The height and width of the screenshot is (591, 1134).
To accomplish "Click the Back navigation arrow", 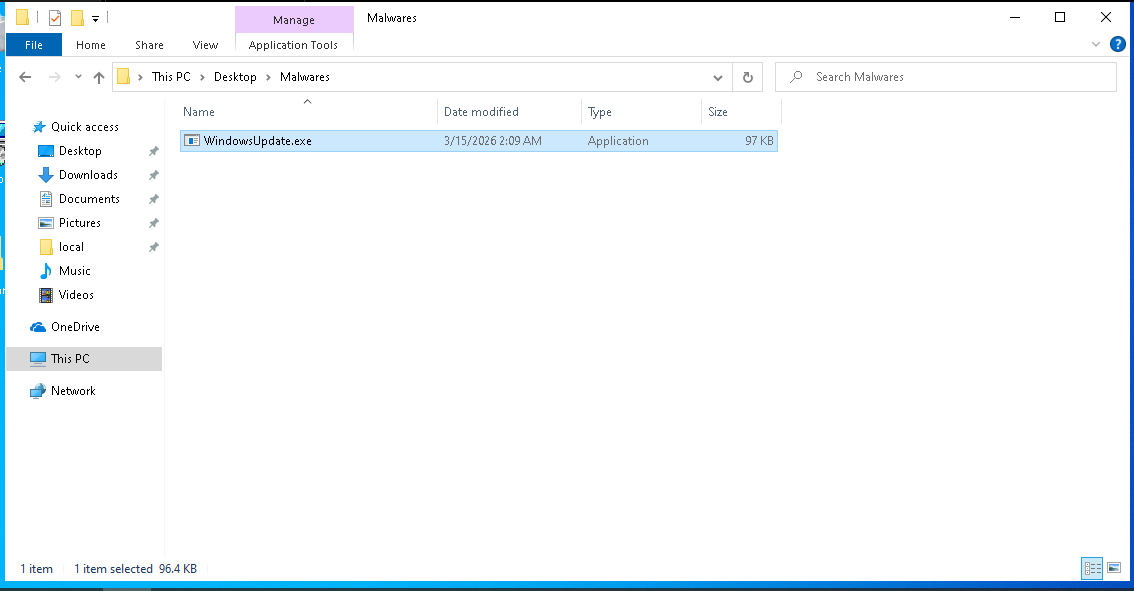I will 25,76.
